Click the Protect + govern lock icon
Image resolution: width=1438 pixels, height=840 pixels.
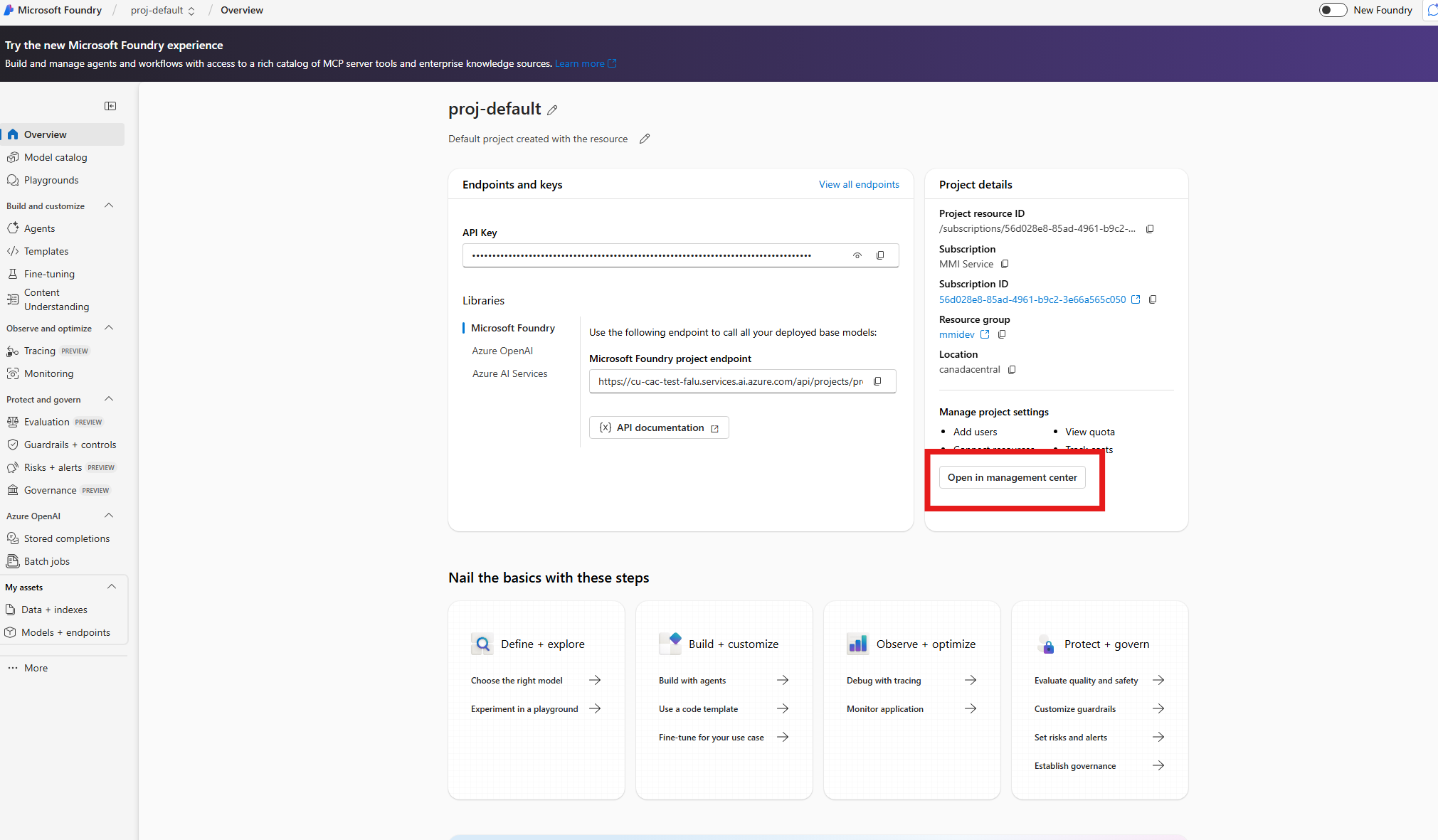[1046, 644]
